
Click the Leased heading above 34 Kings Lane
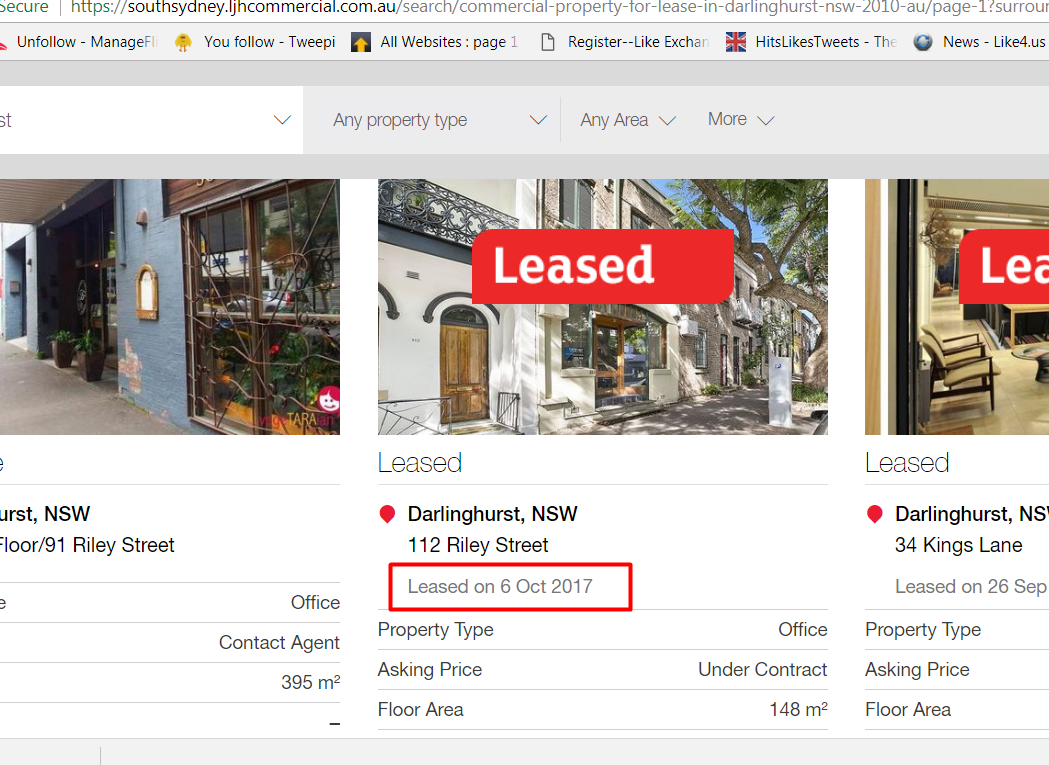coord(907,463)
